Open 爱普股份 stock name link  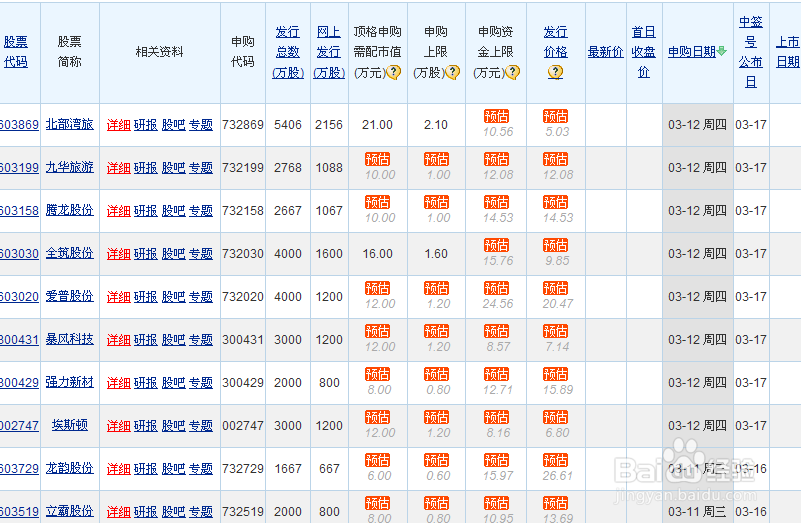[x=69, y=296]
